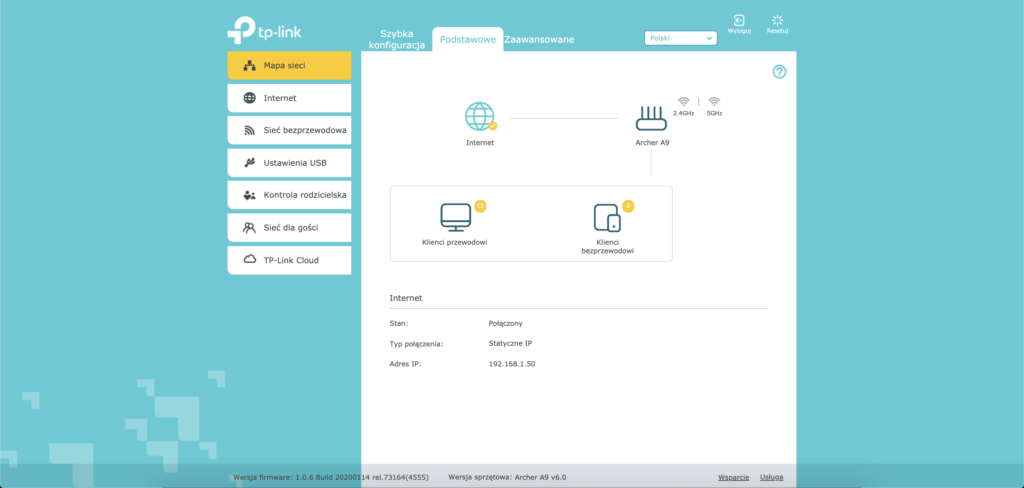The width and height of the screenshot is (1024, 488).
Task: Switch to the Zaawansowane tab
Action: click(540, 39)
